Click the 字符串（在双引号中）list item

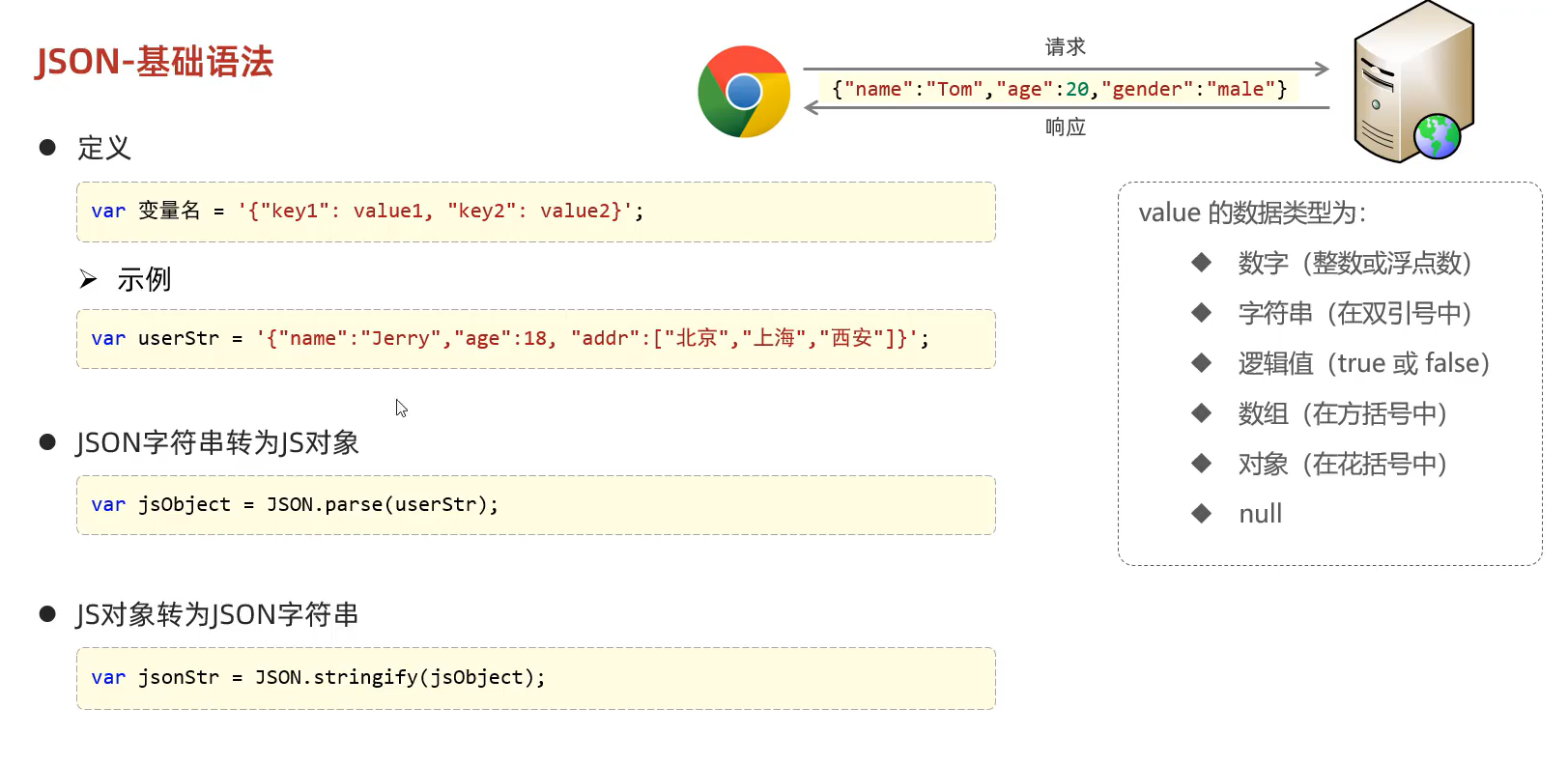tap(1354, 313)
